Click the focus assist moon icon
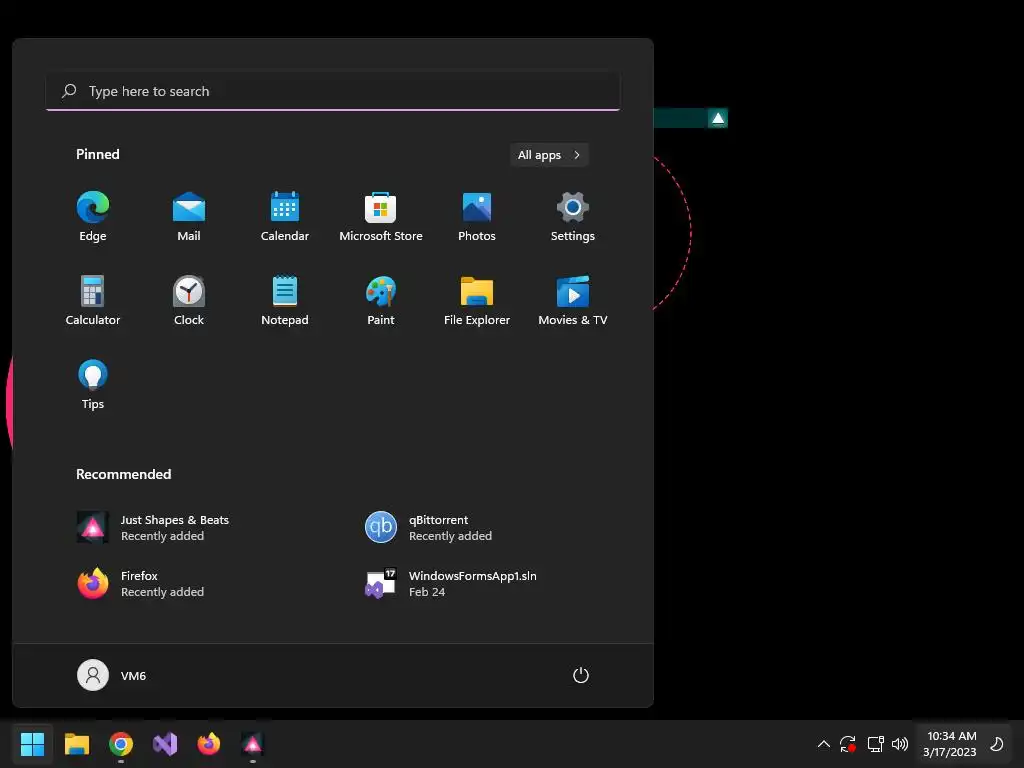This screenshot has height=768, width=1024. tap(997, 744)
